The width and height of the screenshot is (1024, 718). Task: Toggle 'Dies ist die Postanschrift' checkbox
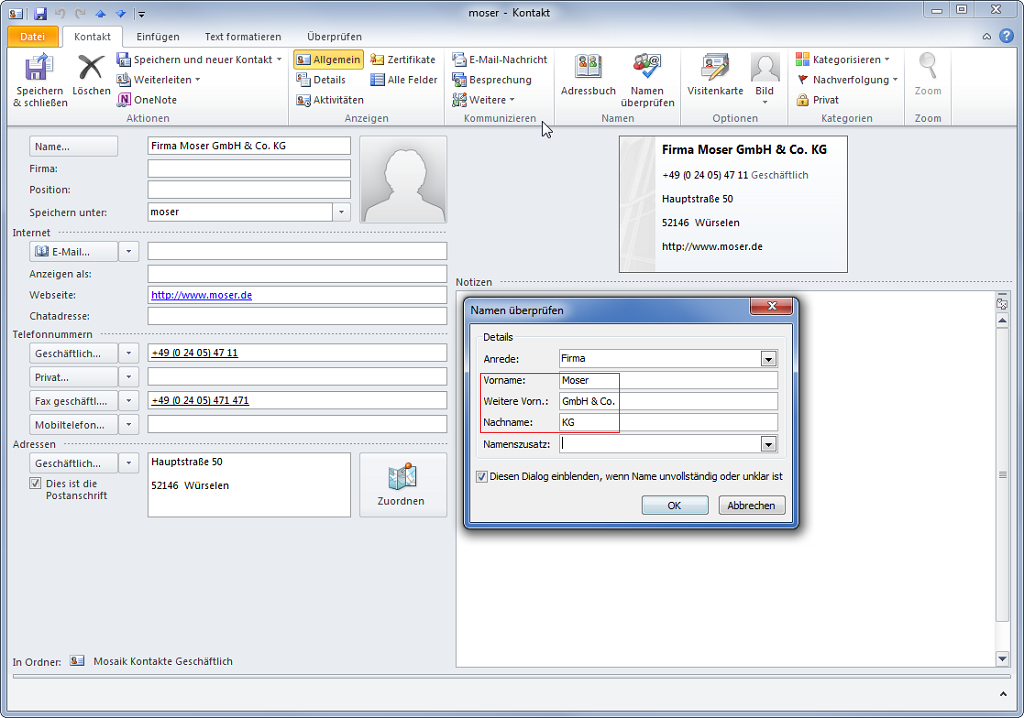point(35,483)
